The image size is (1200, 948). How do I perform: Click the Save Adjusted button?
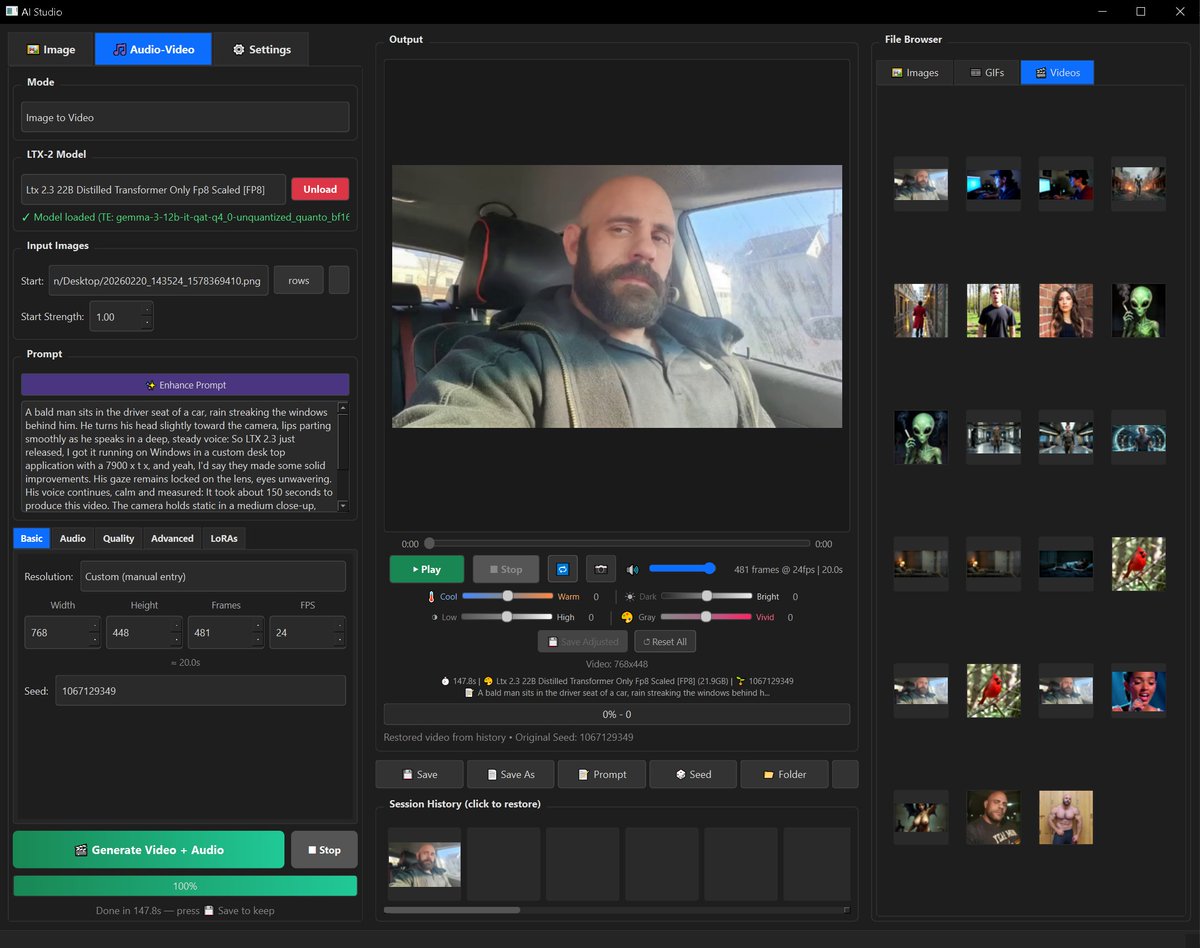tap(583, 641)
